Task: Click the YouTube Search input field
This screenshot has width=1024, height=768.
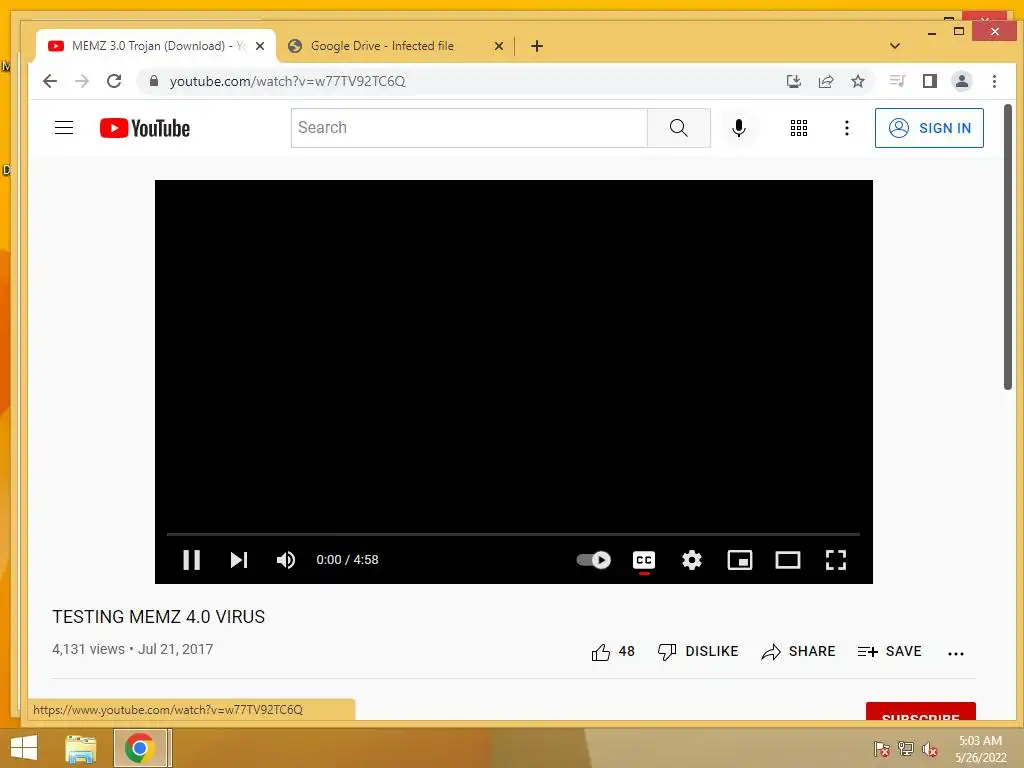Action: pyautogui.click(x=469, y=128)
